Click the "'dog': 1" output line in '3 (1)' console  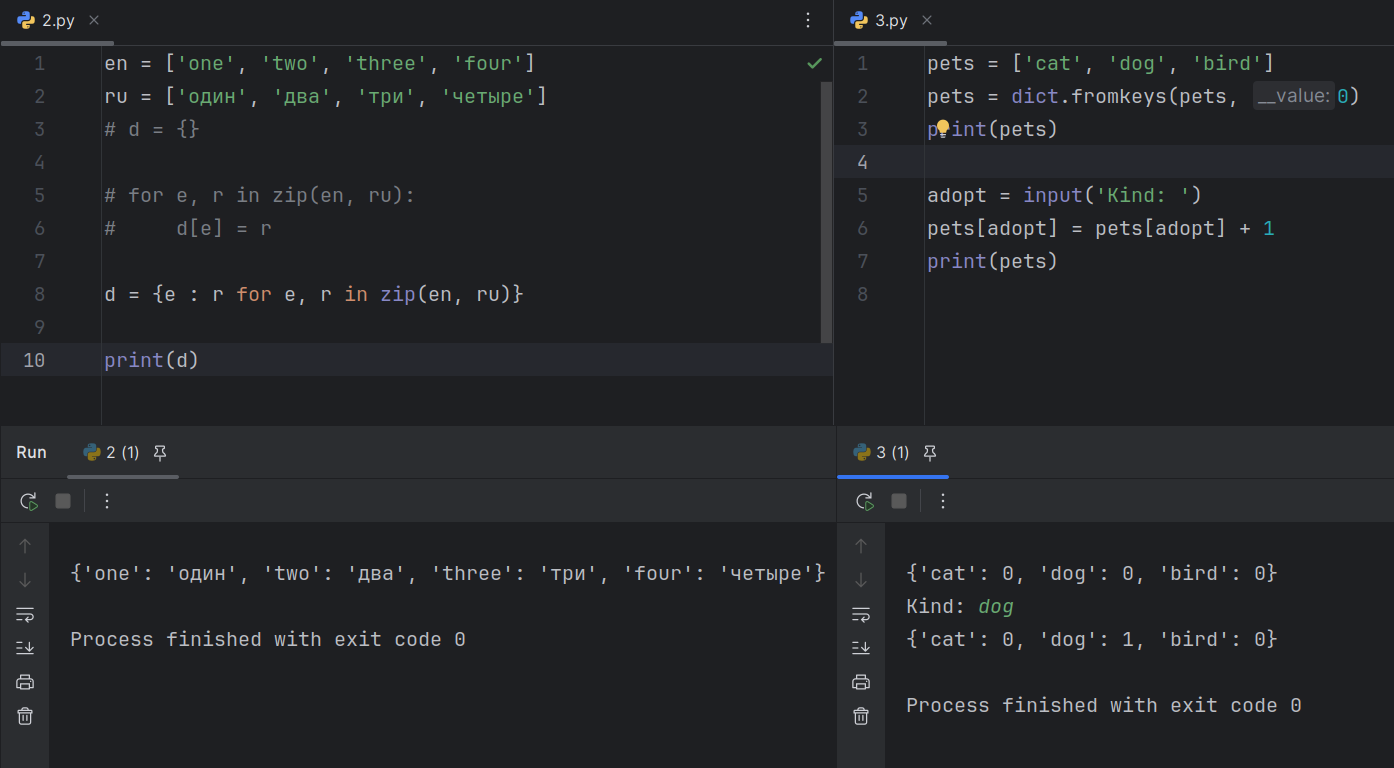(1092, 640)
